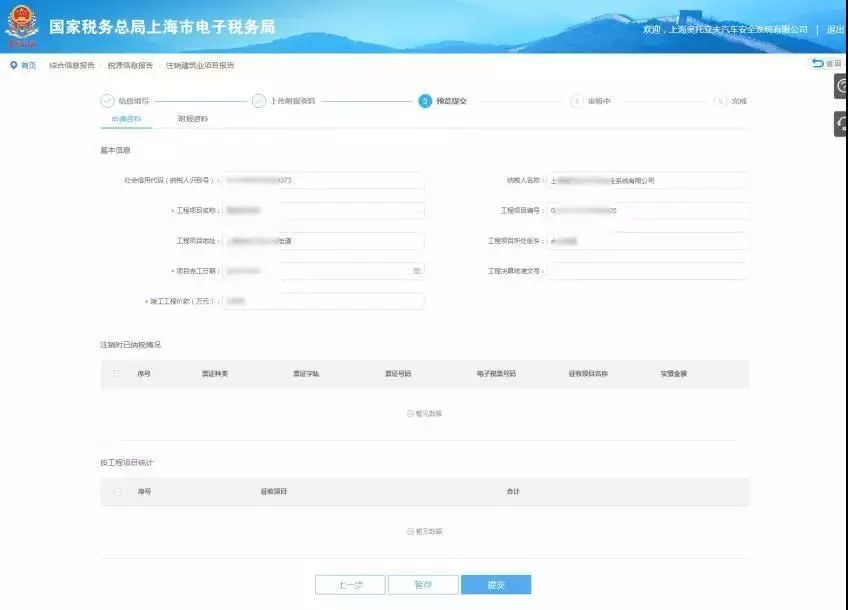Open 综合信息报告 breadcrumb link
Screen dimensions: 848x610
pos(72,65)
